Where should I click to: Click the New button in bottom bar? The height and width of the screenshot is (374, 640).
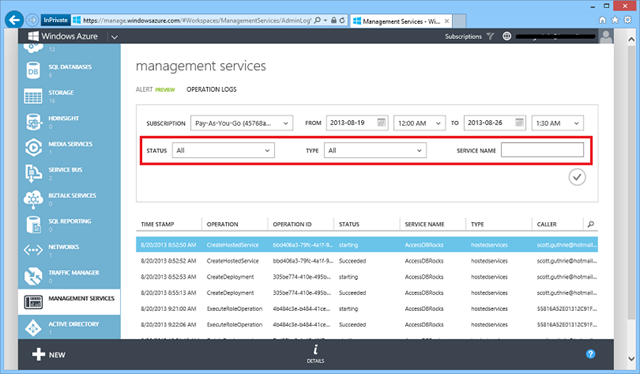tap(49, 354)
